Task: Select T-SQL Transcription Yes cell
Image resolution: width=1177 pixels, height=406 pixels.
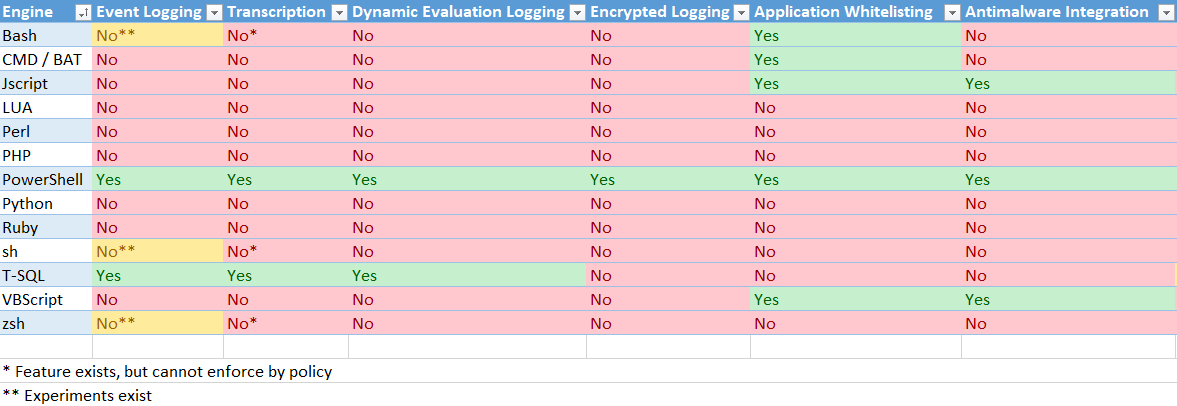Action: [286, 275]
